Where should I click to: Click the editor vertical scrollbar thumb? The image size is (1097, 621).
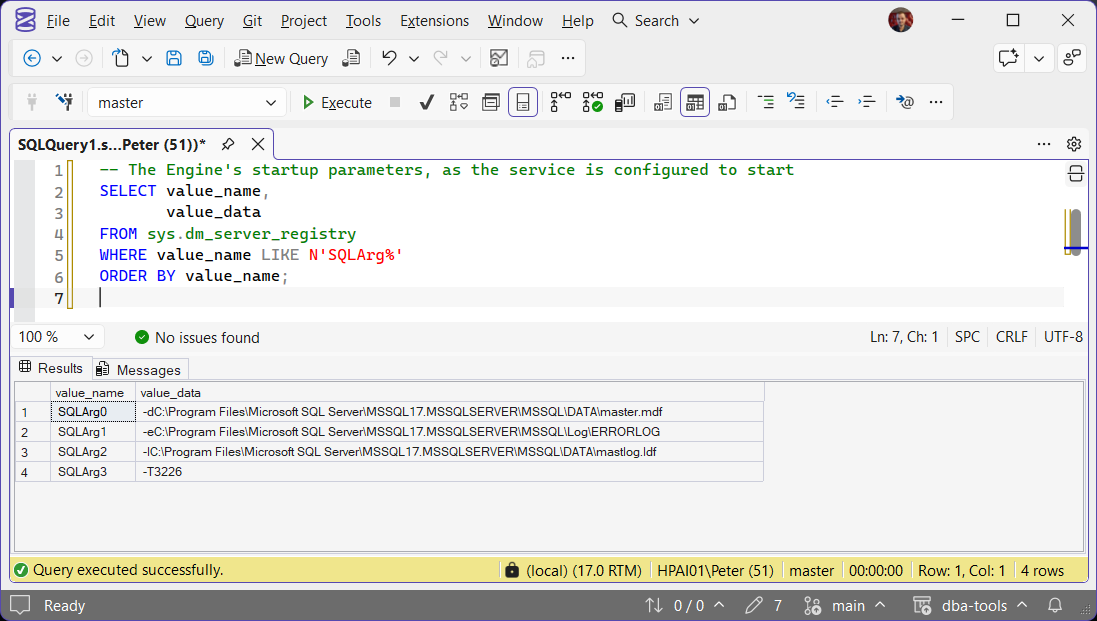pyautogui.click(x=1076, y=231)
